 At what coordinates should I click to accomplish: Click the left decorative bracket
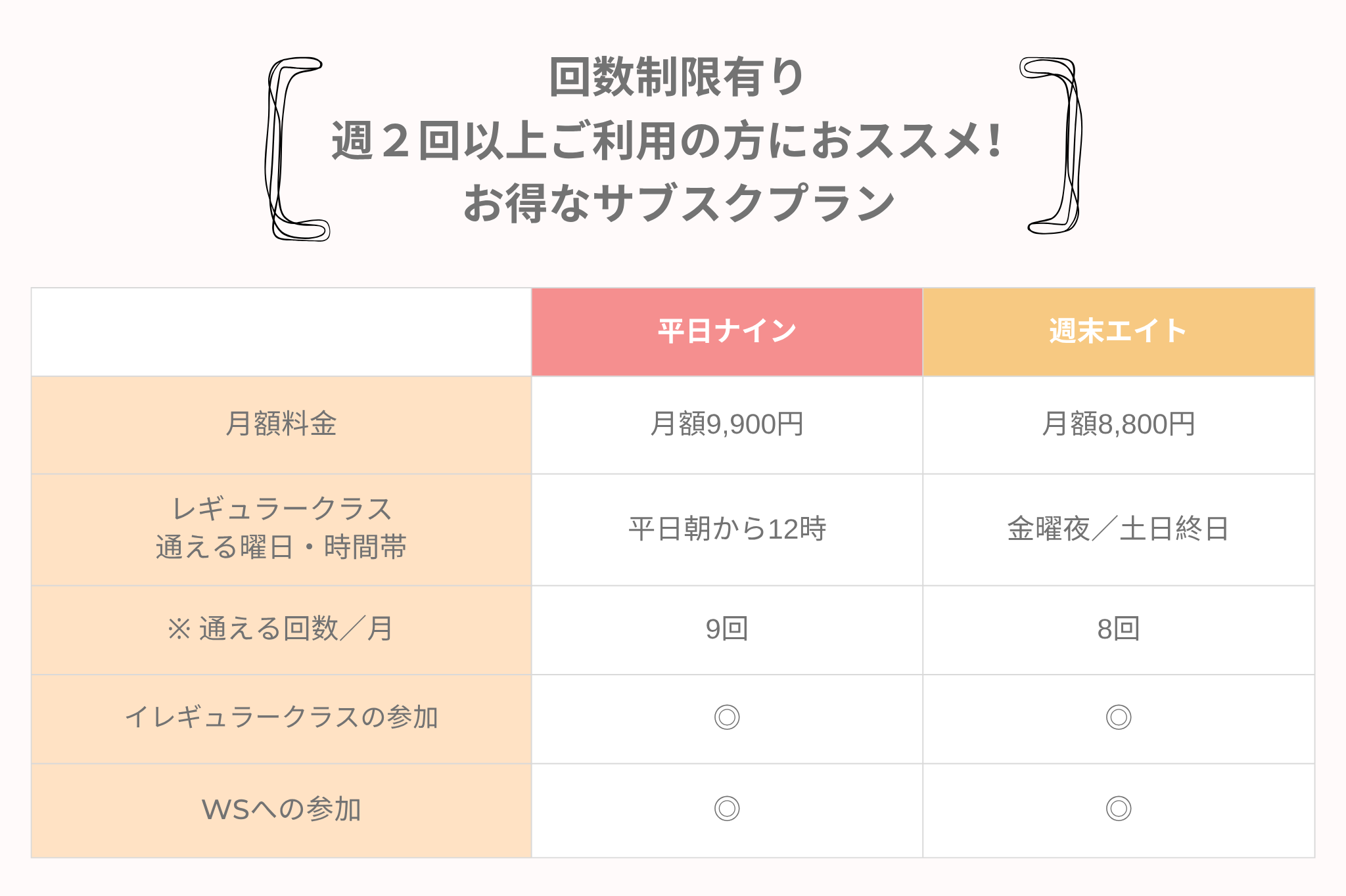[296, 149]
